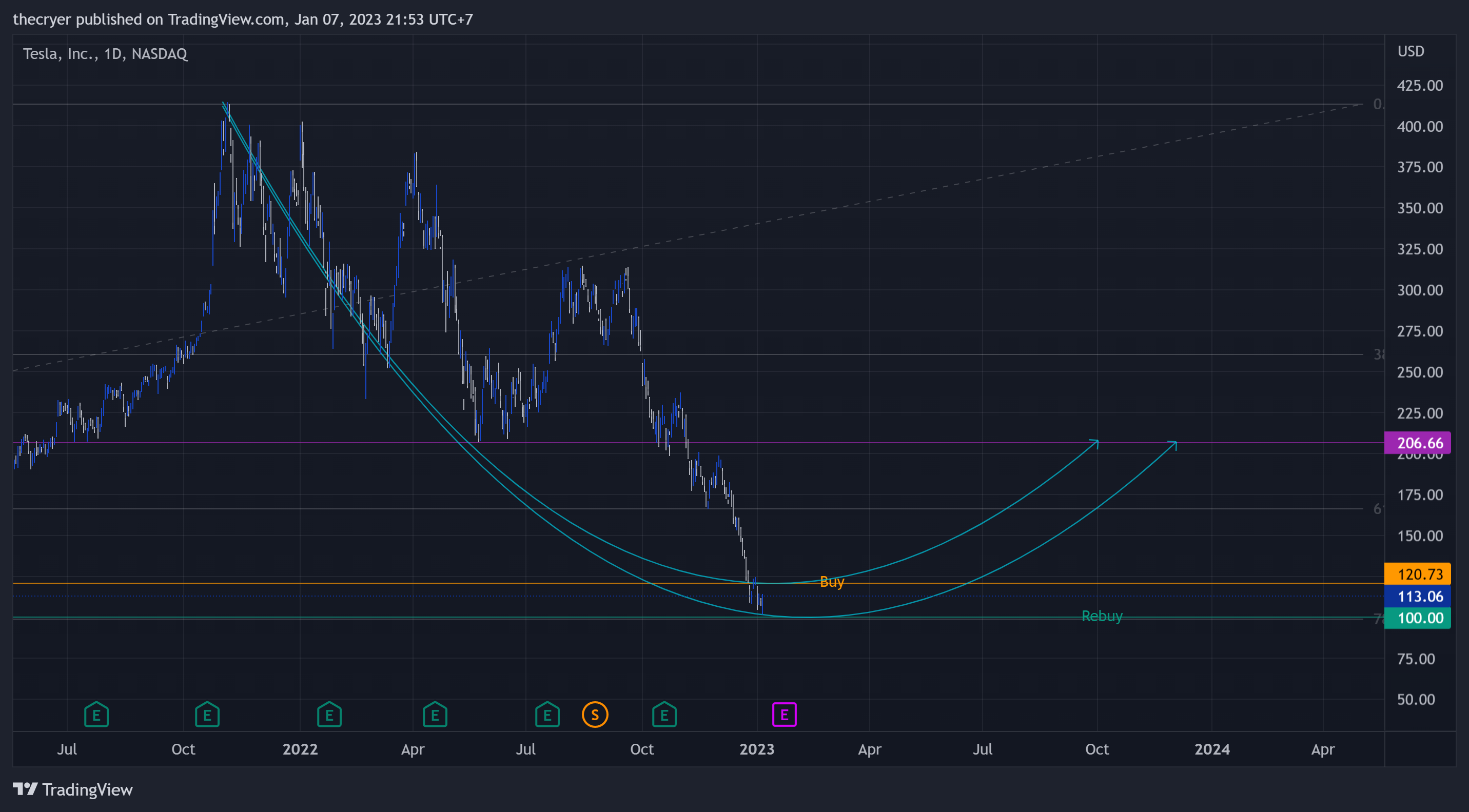Click the 425.00 price axis label

(x=1419, y=86)
